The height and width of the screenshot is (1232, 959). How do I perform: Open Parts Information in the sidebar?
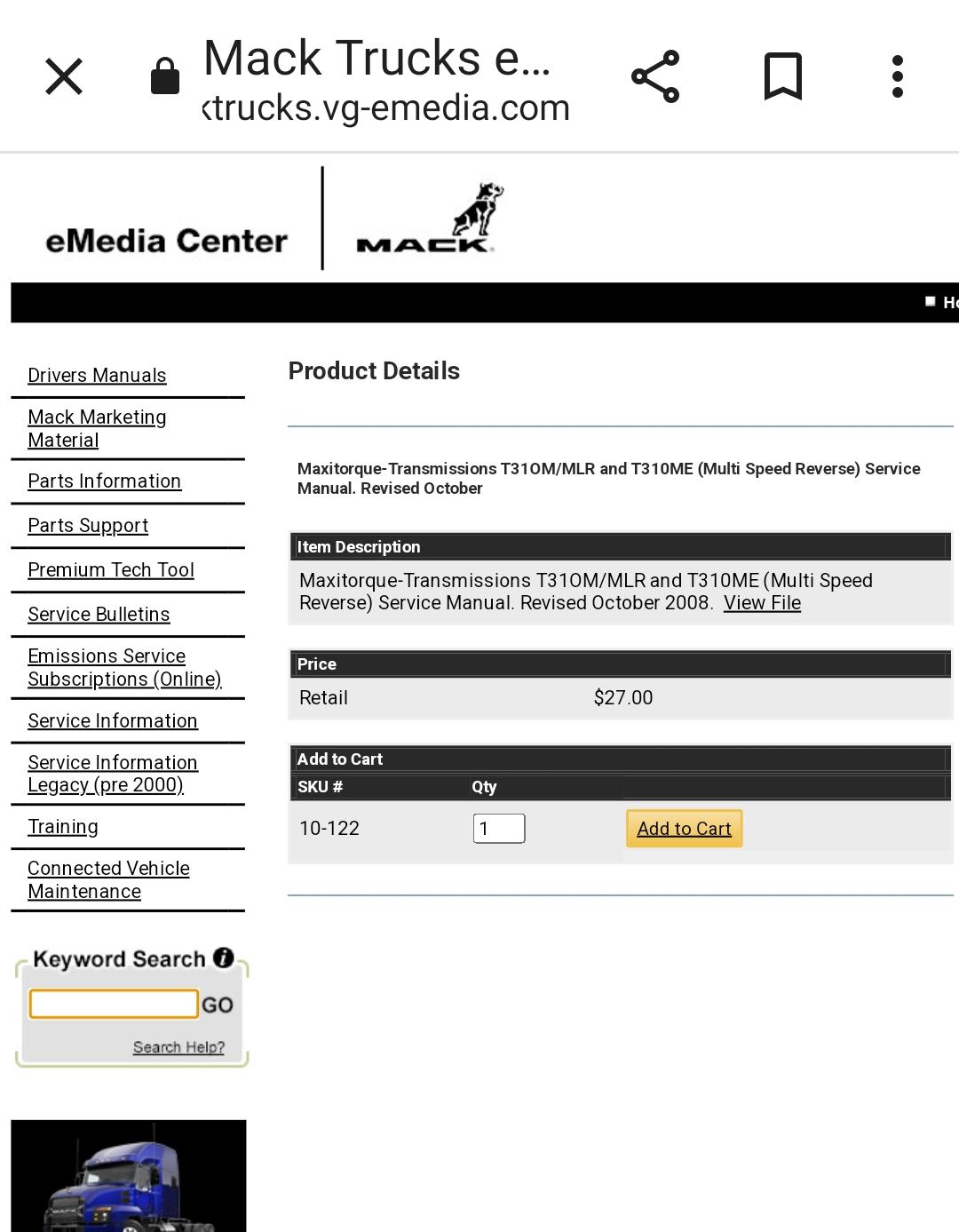[104, 481]
